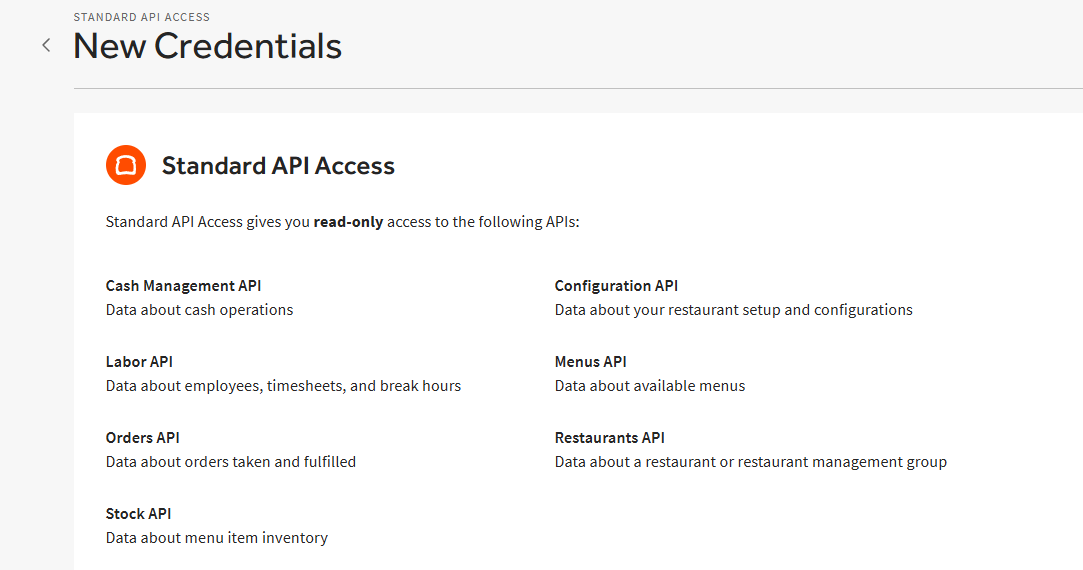
Task: Select the 'Menus API' heading
Action: click(591, 362)
